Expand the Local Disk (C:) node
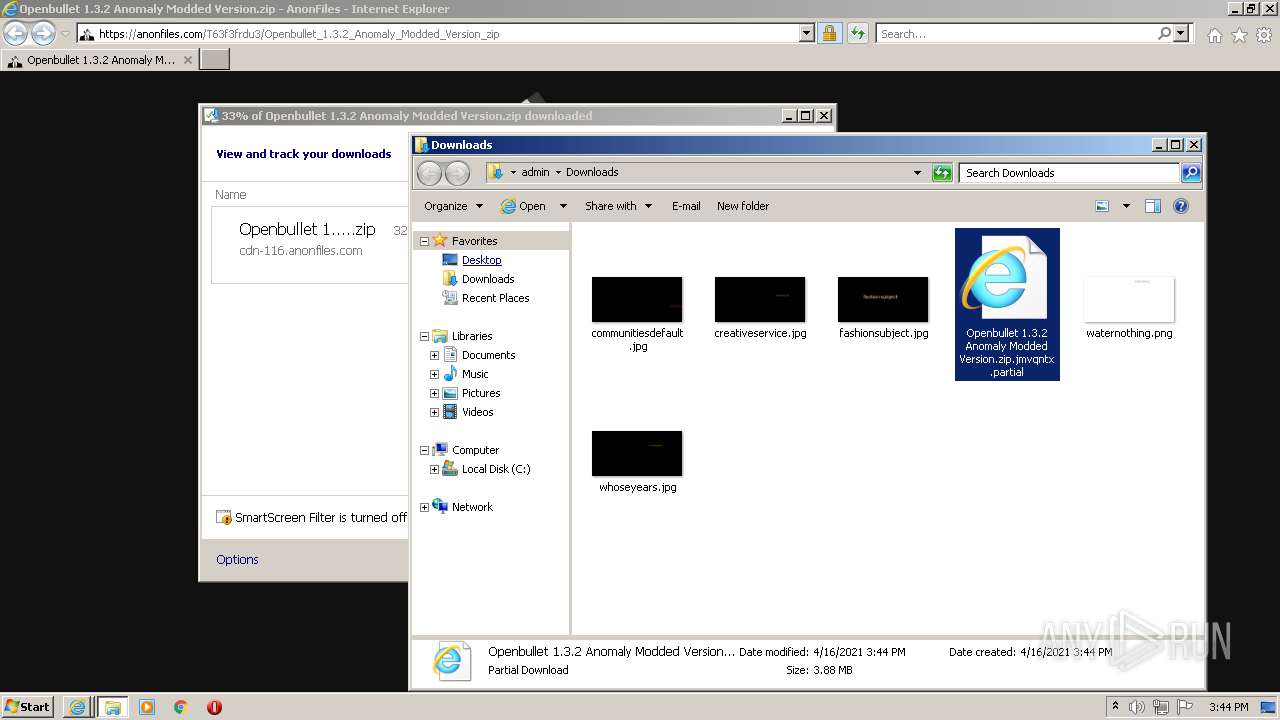Image resolution: width=1280 pixels, height=720 pixels. (434, 469)
